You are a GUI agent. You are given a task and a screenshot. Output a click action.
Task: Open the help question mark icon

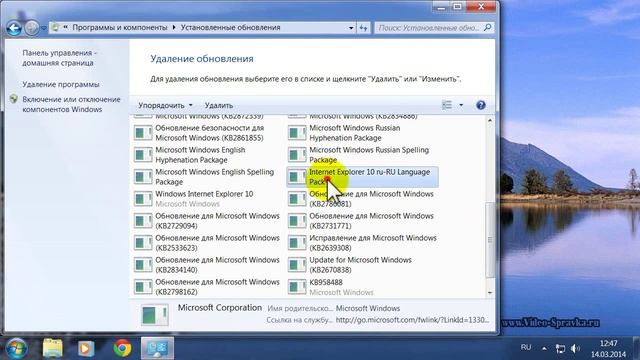pyautogui.click(x=481, y=105)
